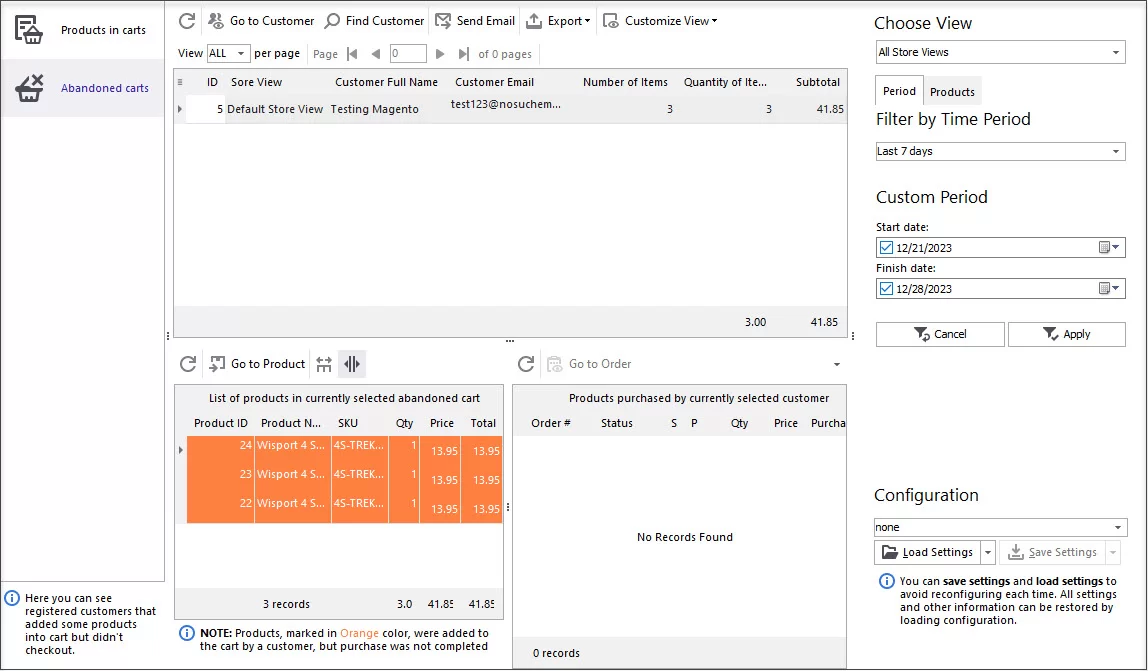Click the info icon in left panel hint
Image resolution: width=1148 pixels, height=671 pixels.
point(12,598)
